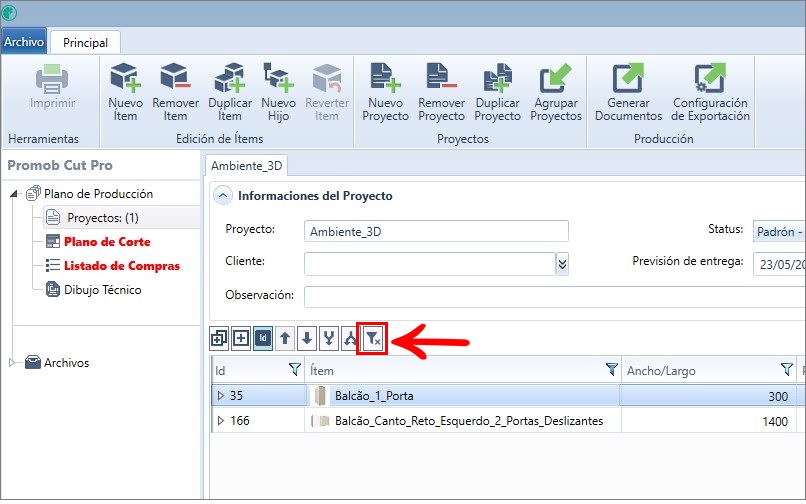Add a new item with Nuevo Ítem
The image size is (806, 504).
125,92
